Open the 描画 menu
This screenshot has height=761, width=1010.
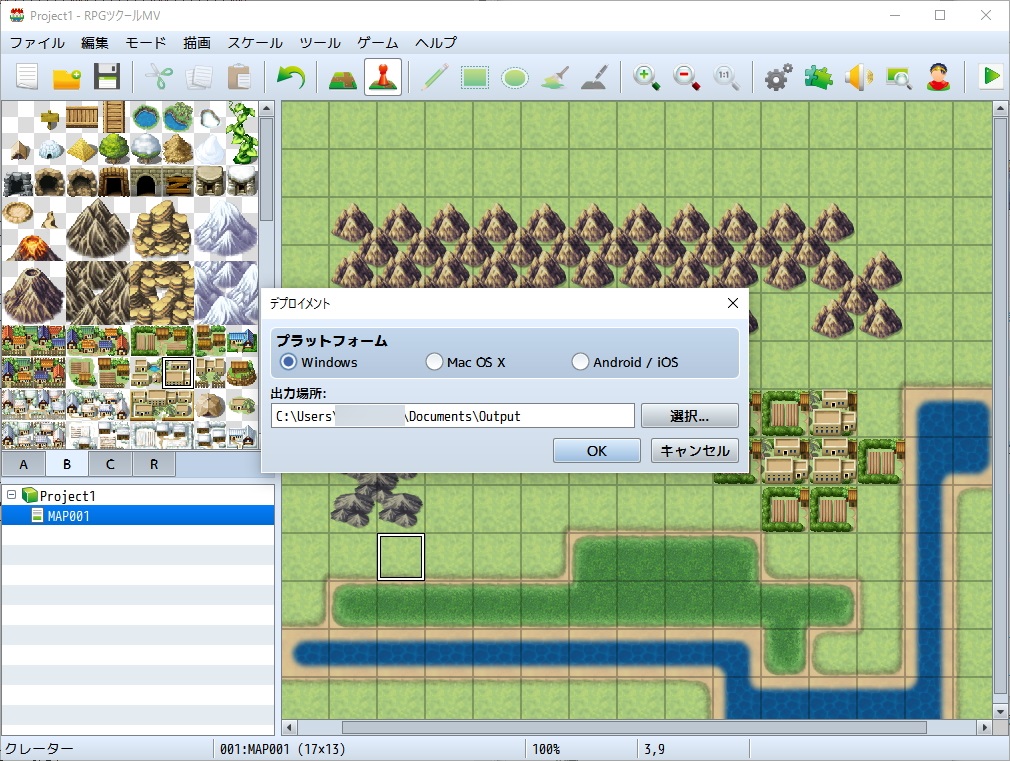coord(196,43)
